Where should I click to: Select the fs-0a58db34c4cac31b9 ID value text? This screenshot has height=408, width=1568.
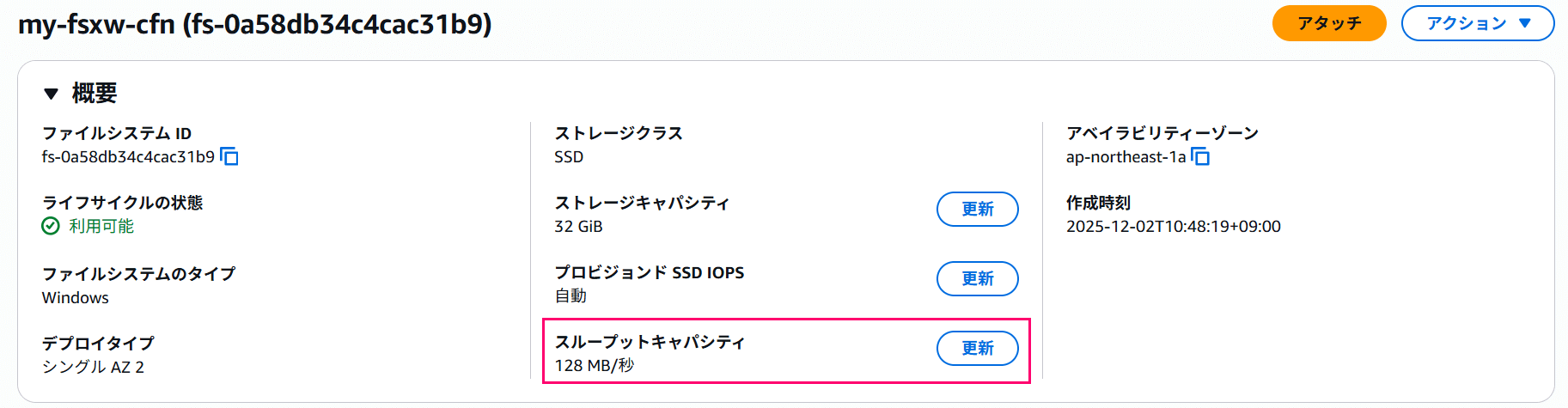pos(128,157)
